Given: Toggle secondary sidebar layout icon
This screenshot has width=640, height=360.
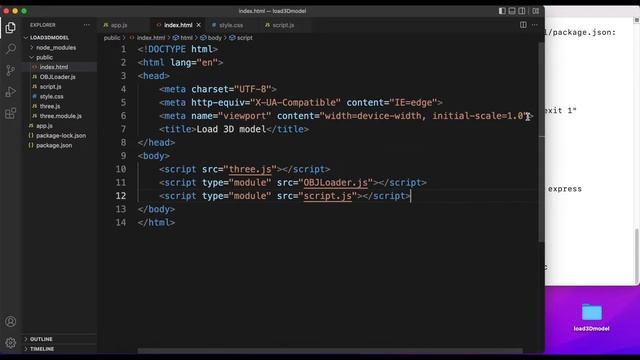Looking at the screenshot, I should 522,11.
